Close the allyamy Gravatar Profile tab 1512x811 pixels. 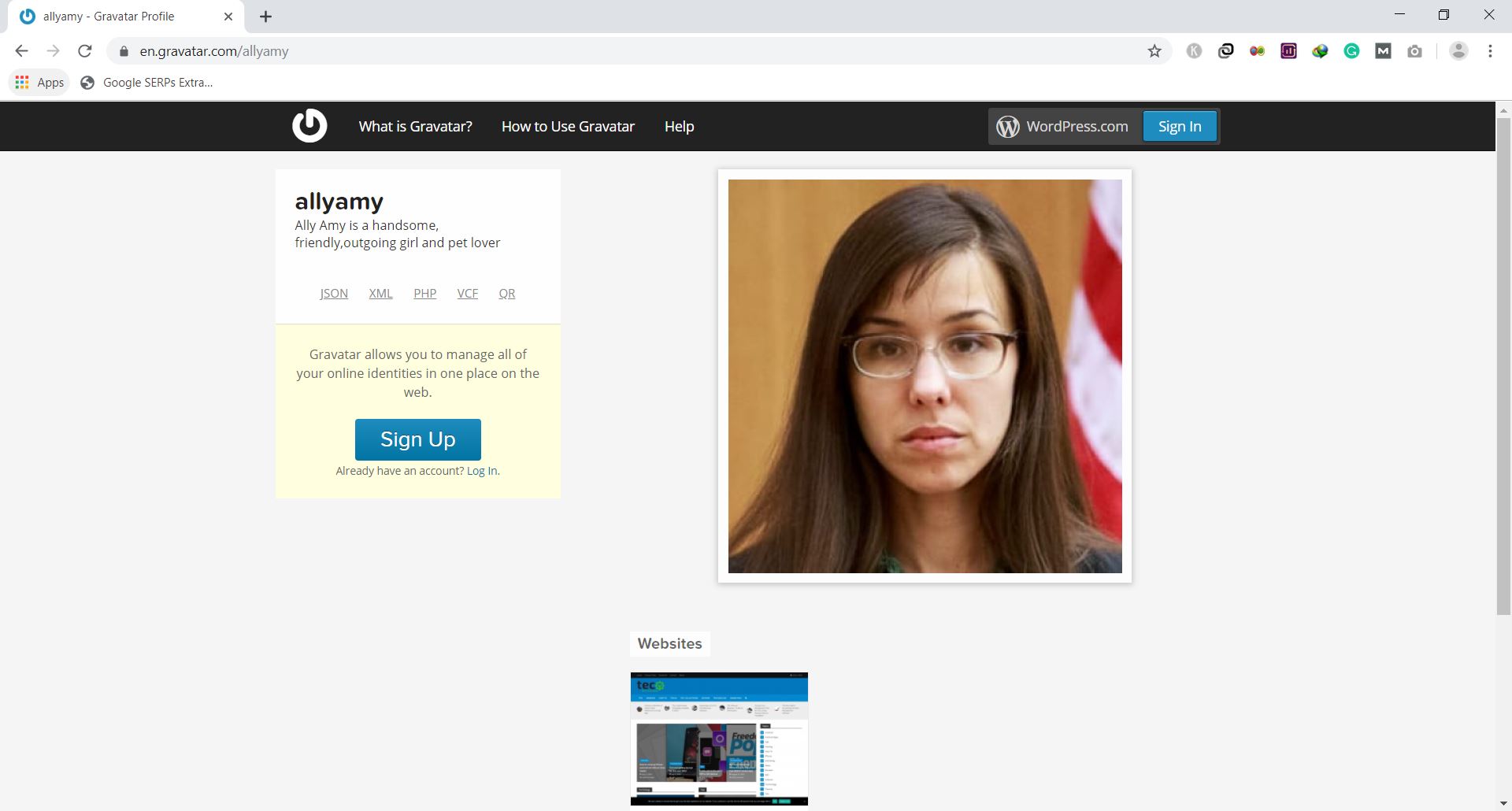tap(228, 17)
